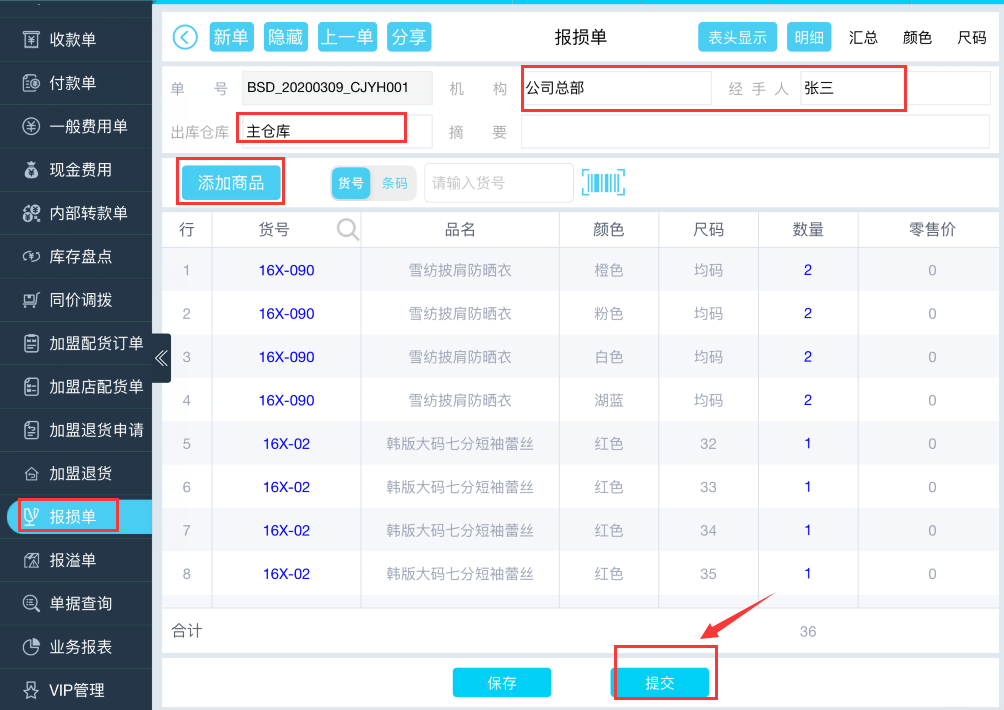Click the 请输入货号 input field

(x=498, y=183)
